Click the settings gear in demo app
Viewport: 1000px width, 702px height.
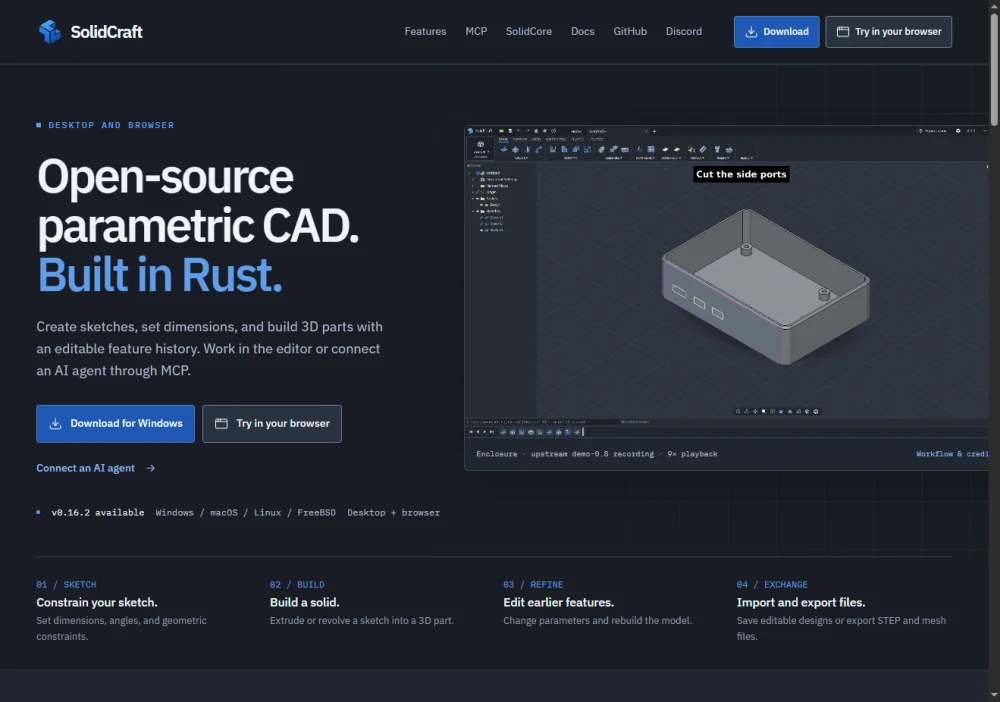(958, 131)
